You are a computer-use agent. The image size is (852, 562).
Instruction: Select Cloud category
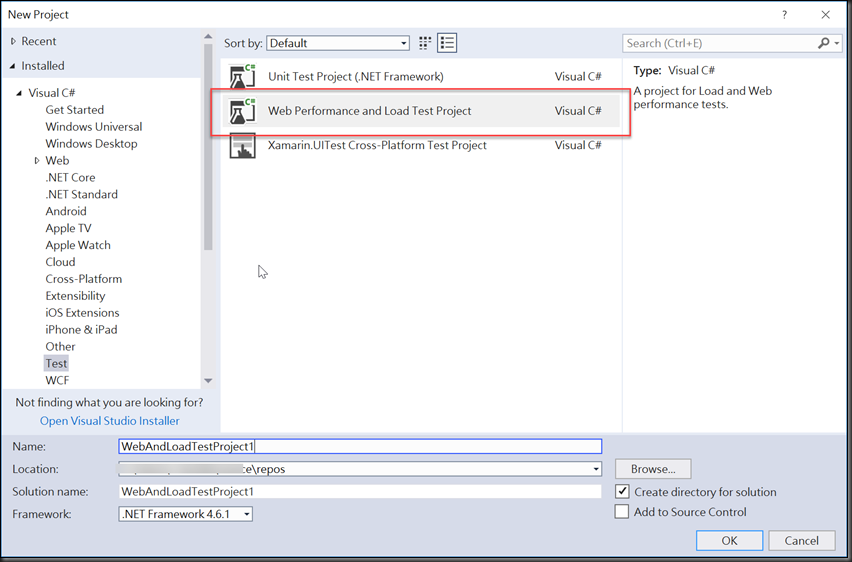click(x=60, y=262)
